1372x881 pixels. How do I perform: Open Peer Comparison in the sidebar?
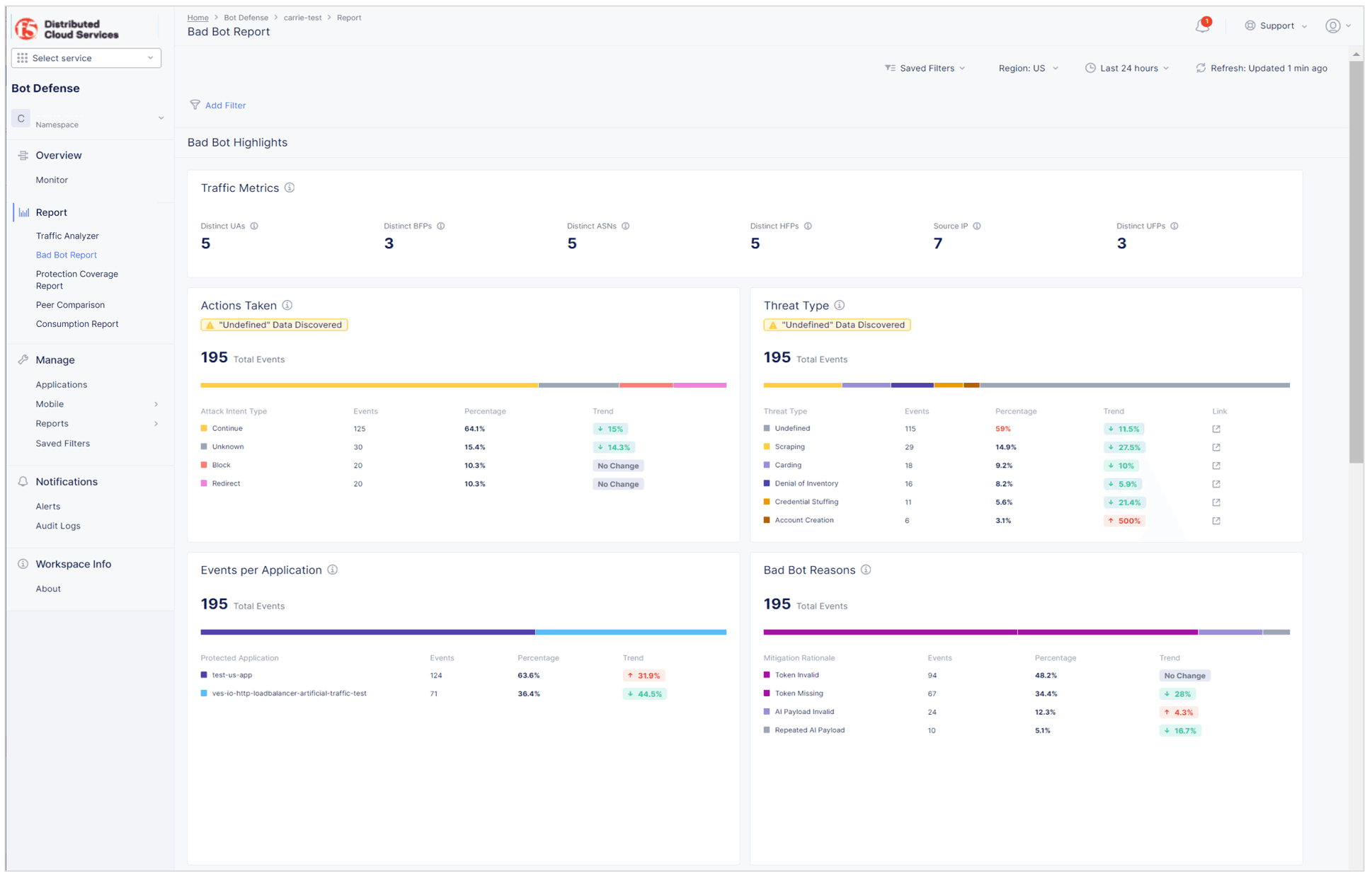pos(70,306)
